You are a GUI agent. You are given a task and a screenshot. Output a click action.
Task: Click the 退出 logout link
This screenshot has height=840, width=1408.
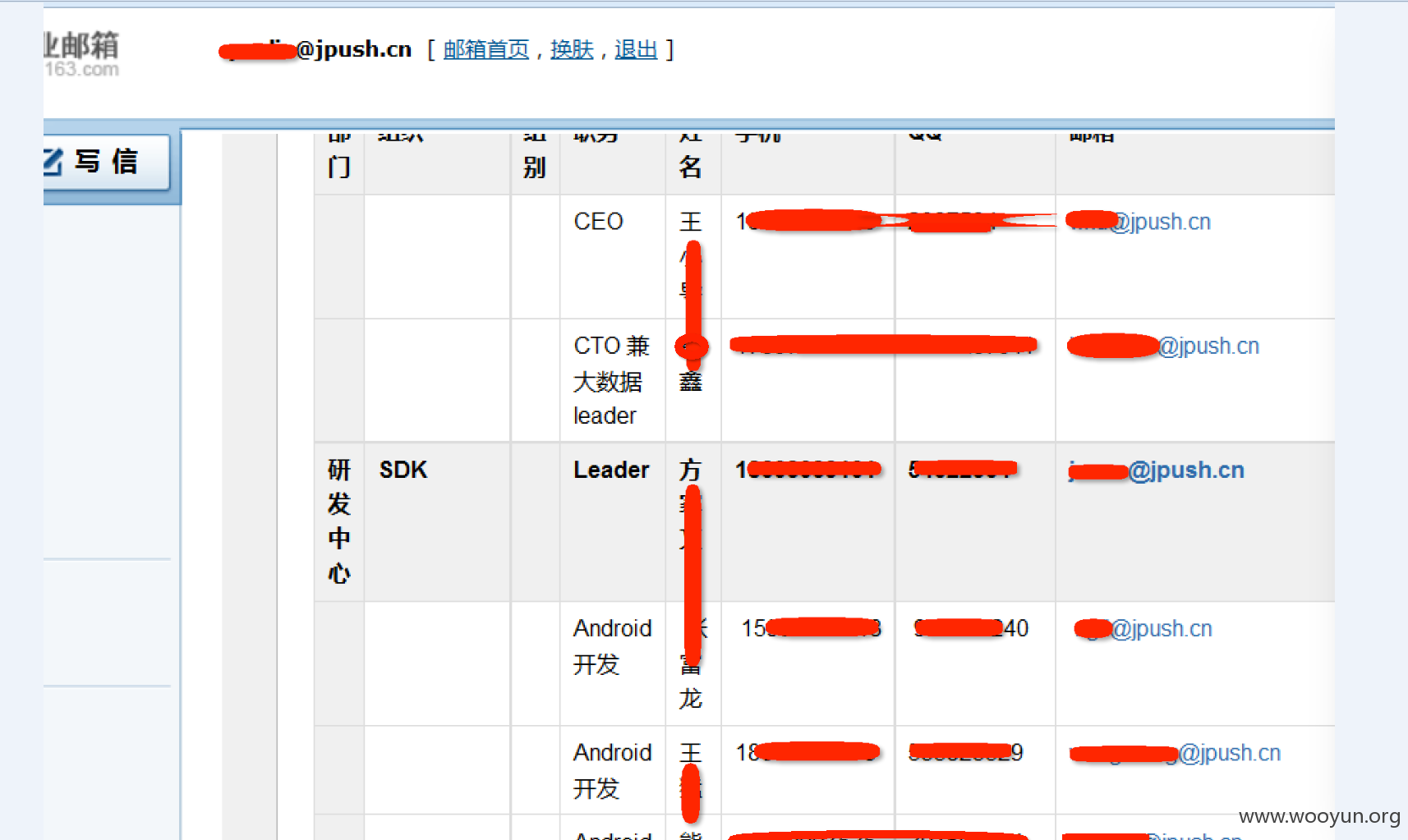point(636,50)
